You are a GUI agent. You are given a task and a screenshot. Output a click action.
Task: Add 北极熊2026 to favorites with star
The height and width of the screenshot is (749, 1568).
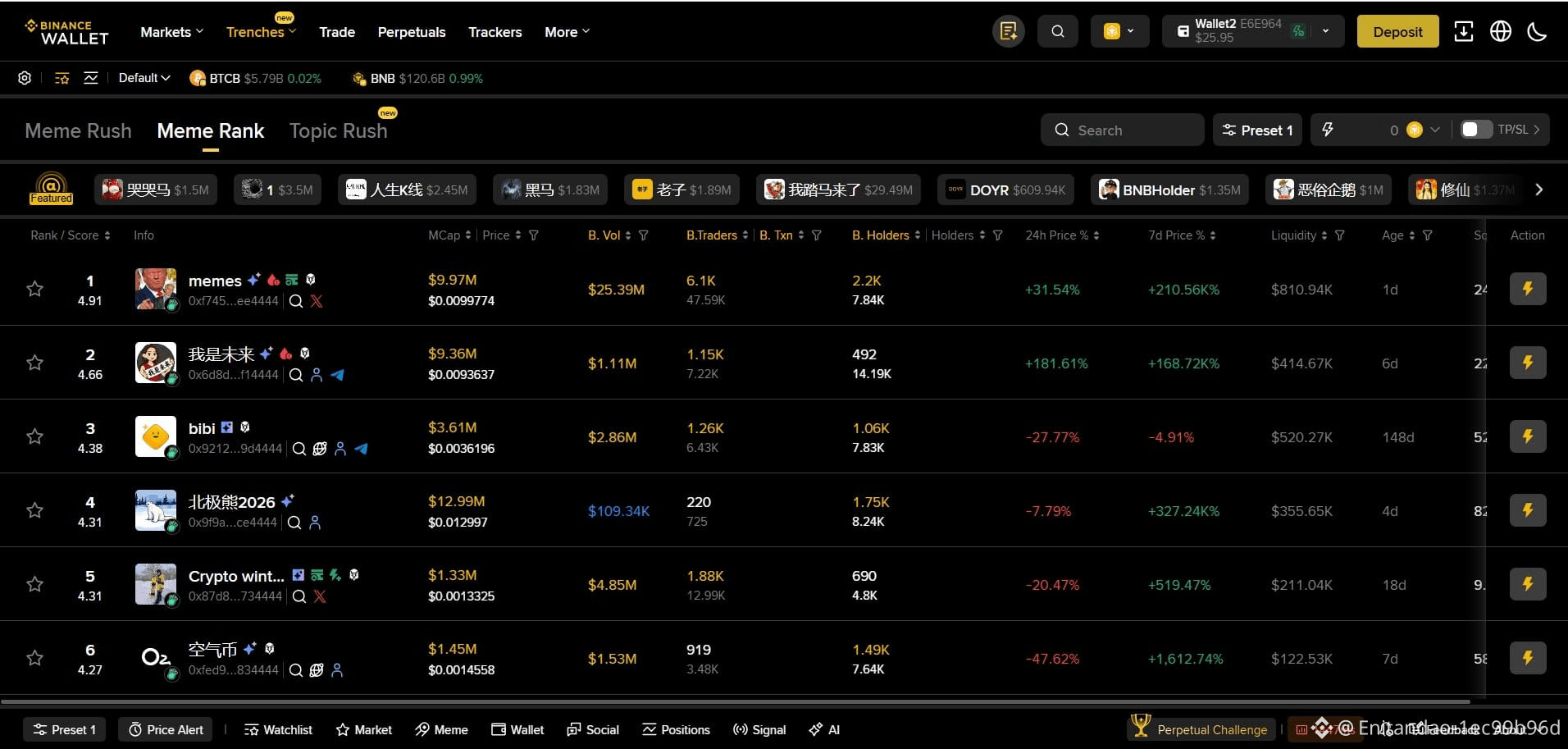click(34, 510)
